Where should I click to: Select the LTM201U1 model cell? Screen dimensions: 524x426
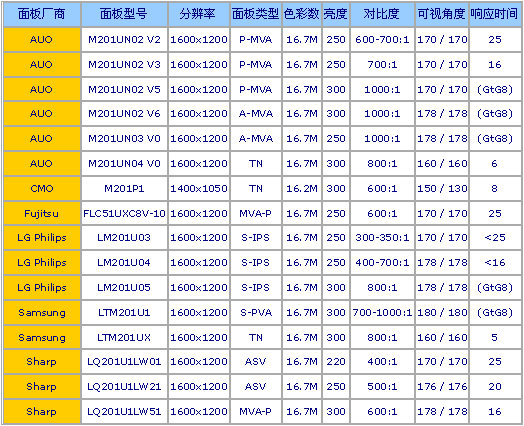click(x=124, y=312)
